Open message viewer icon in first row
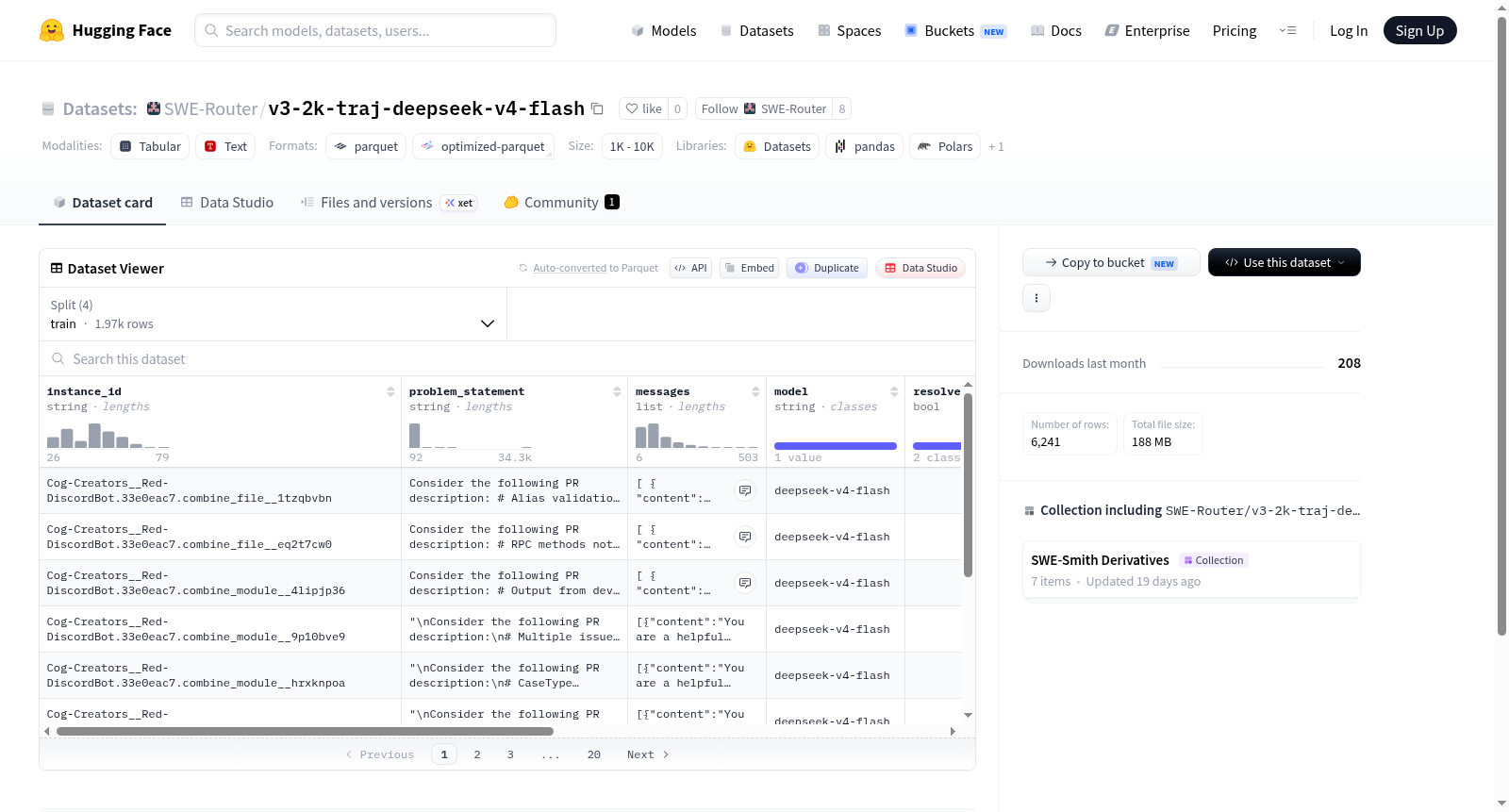Screen dimensions: 1509x812 pos(745,490)
